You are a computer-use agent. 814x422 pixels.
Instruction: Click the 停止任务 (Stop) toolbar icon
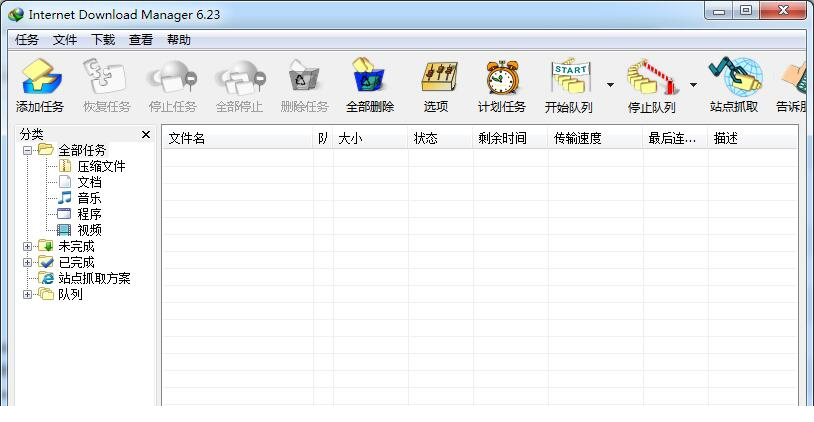click(x=172, y=77)
